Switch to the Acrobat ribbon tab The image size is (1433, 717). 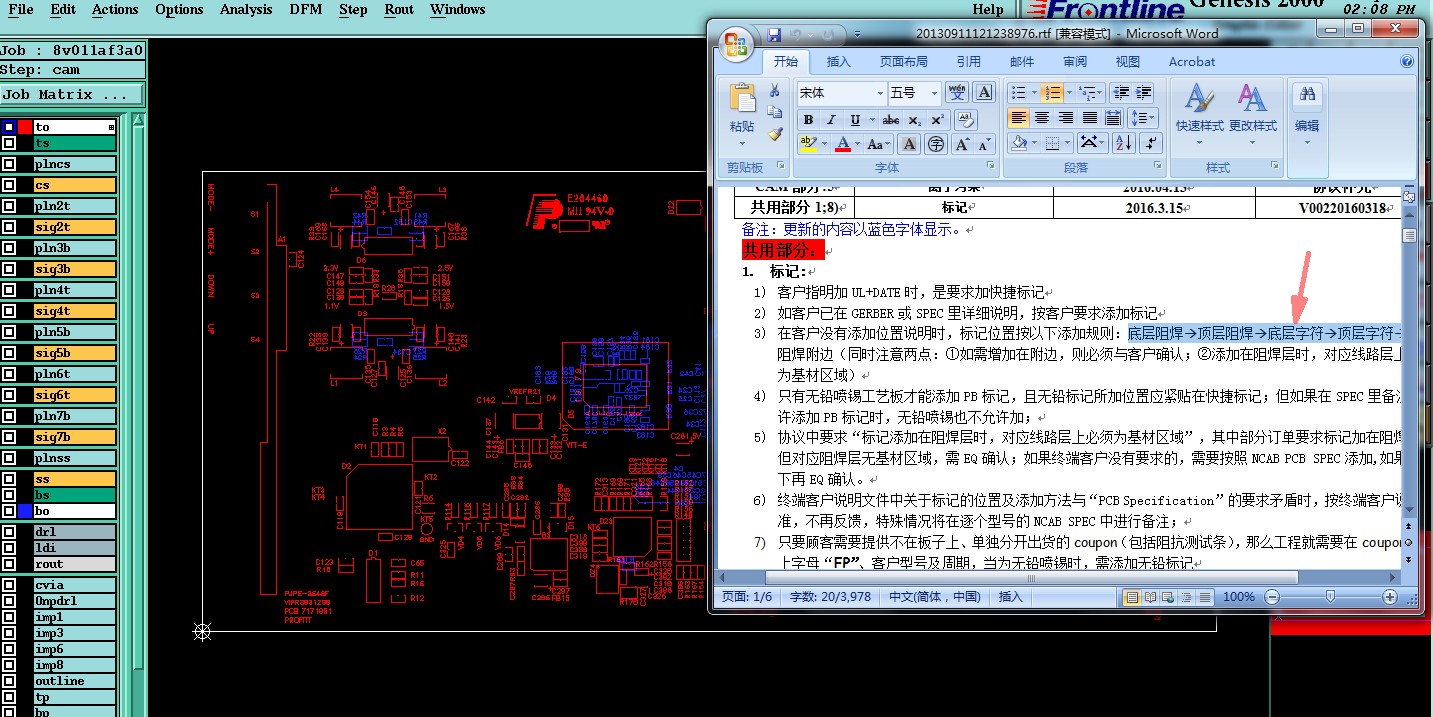tap(1192, 61)
